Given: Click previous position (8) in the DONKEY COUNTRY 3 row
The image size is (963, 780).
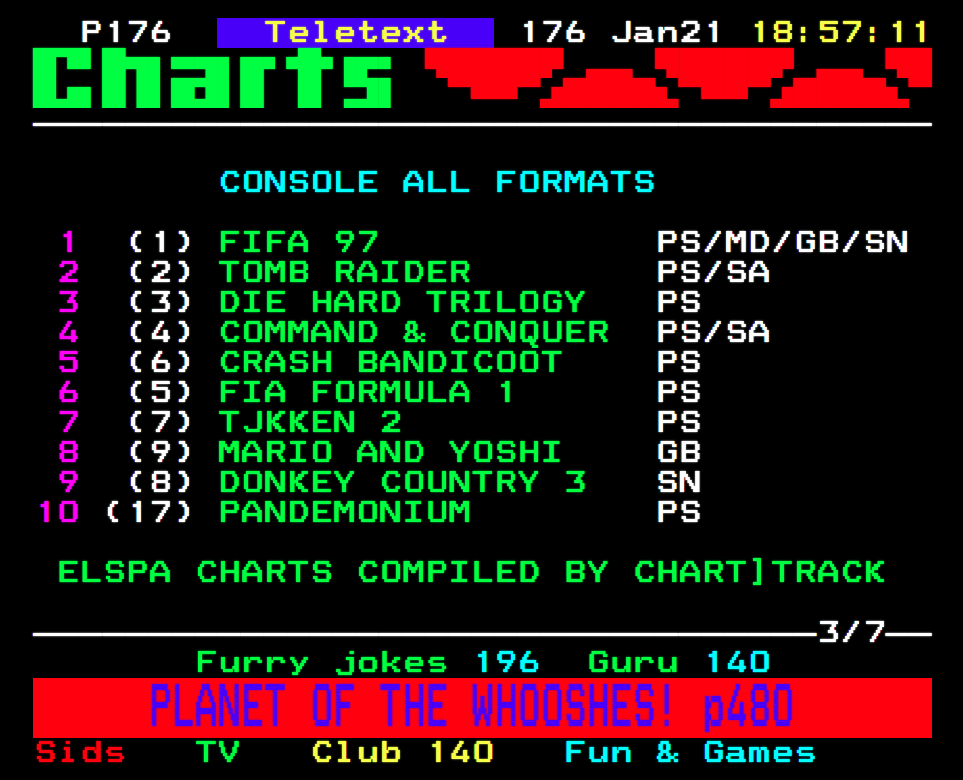Looking at the screenshot, I should (x=160, y=483).
